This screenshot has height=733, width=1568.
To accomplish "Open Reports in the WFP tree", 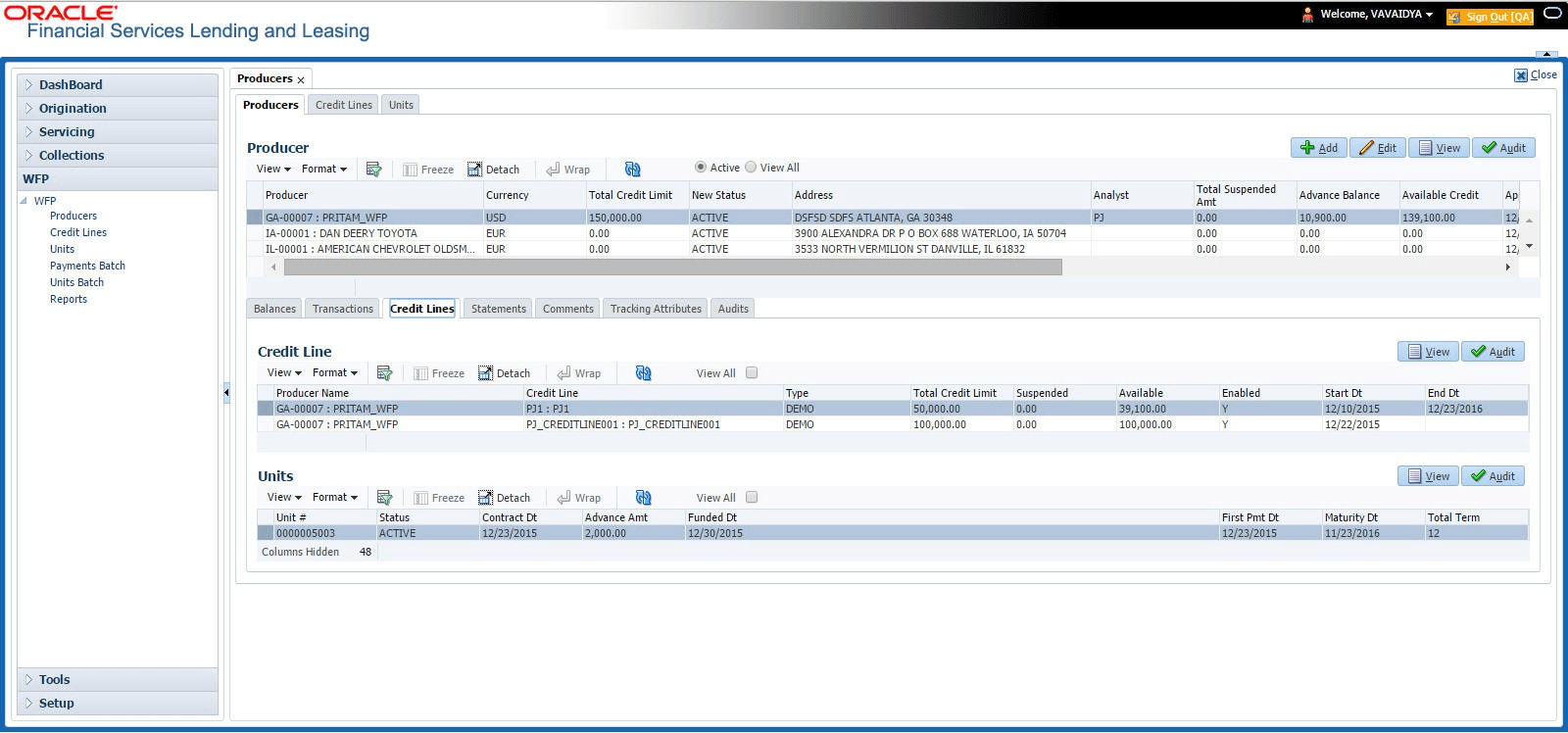I will [69, 299].
